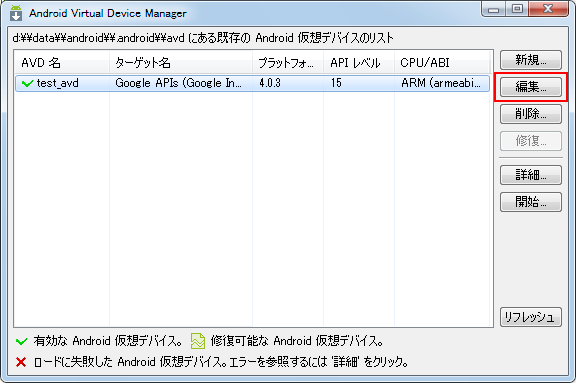The image size is (576, 383).
Task: Click the 修復可能な Android 仮想デバイス legend text
Action: [297, 341]
